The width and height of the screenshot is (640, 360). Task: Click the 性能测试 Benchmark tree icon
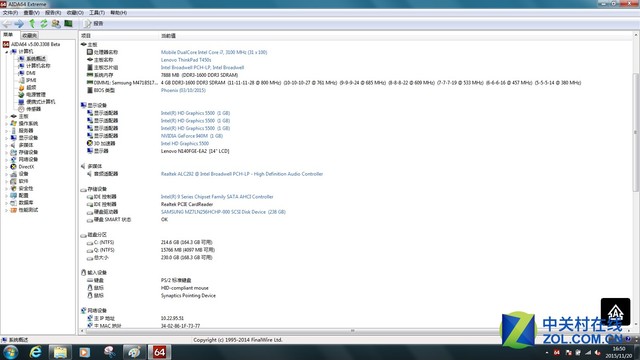tap(13, 210)
